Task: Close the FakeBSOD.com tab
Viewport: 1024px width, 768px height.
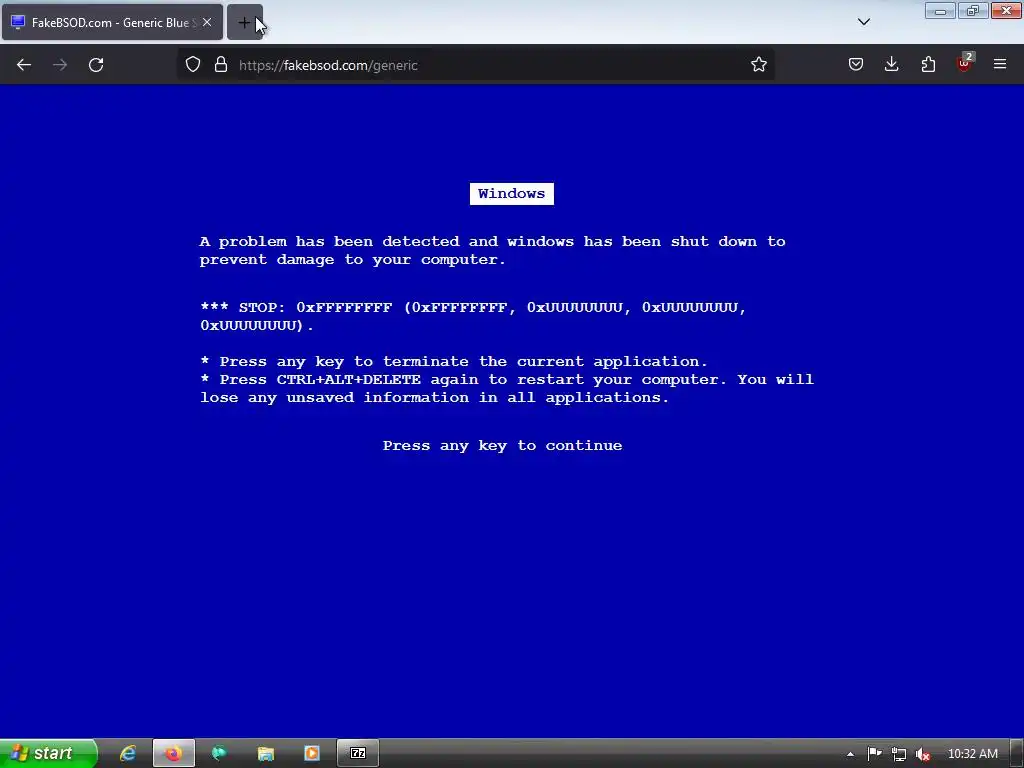Action: [x=207, y=22]
